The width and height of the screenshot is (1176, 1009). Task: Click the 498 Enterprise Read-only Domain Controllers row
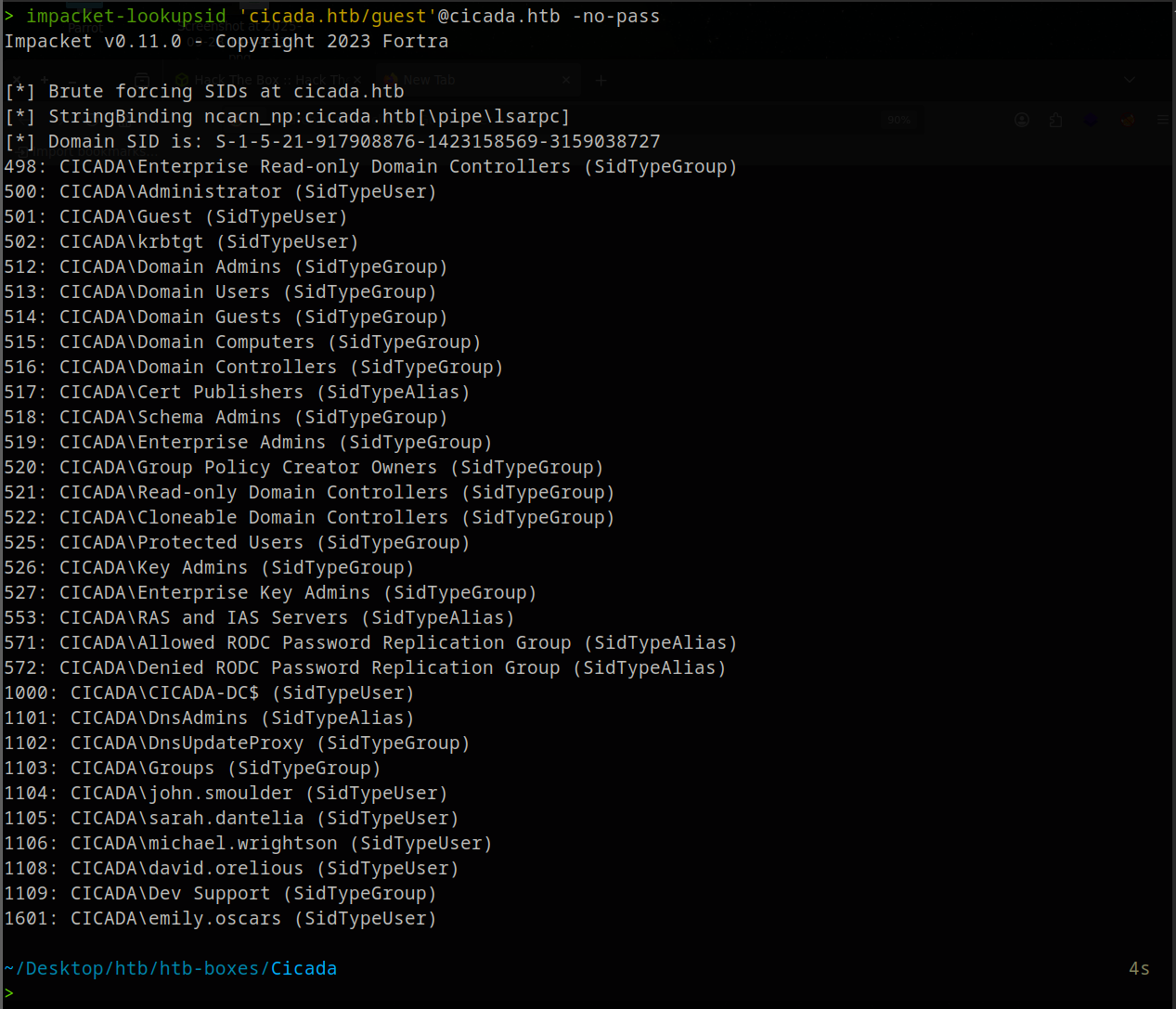click(370, 166)
